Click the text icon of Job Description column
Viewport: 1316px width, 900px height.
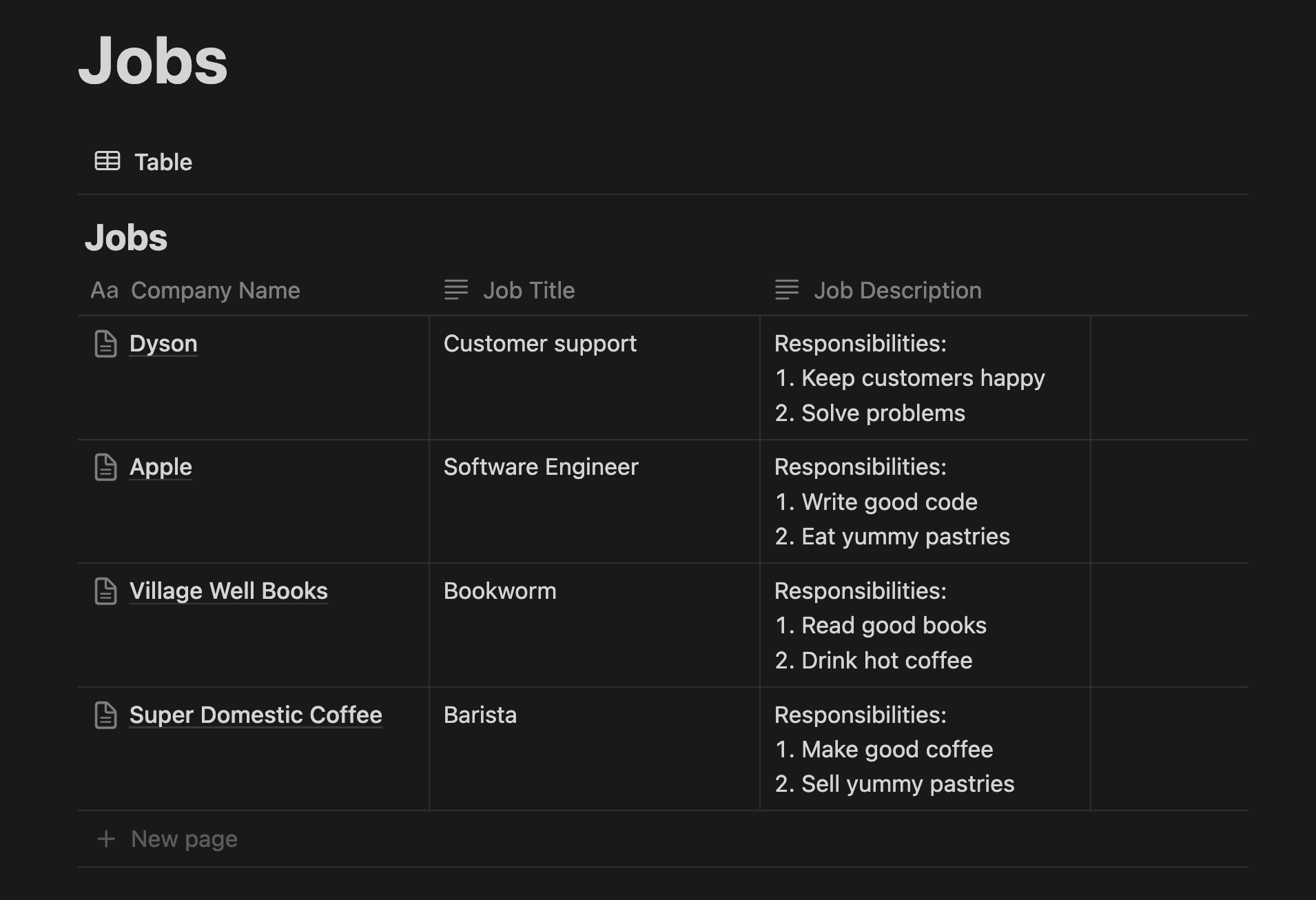(x=787, y=290)
